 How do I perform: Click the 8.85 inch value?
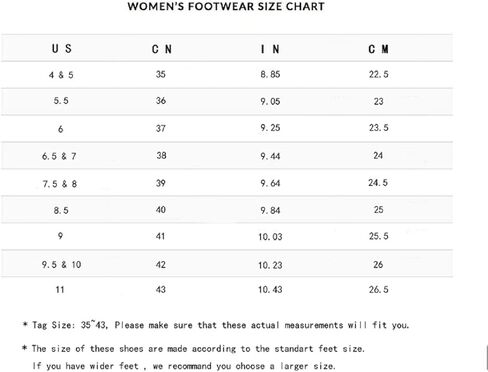tap(270, 74)
